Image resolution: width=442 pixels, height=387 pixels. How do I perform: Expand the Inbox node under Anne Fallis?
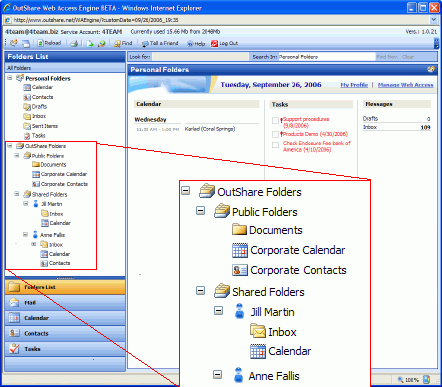(34, 244)
